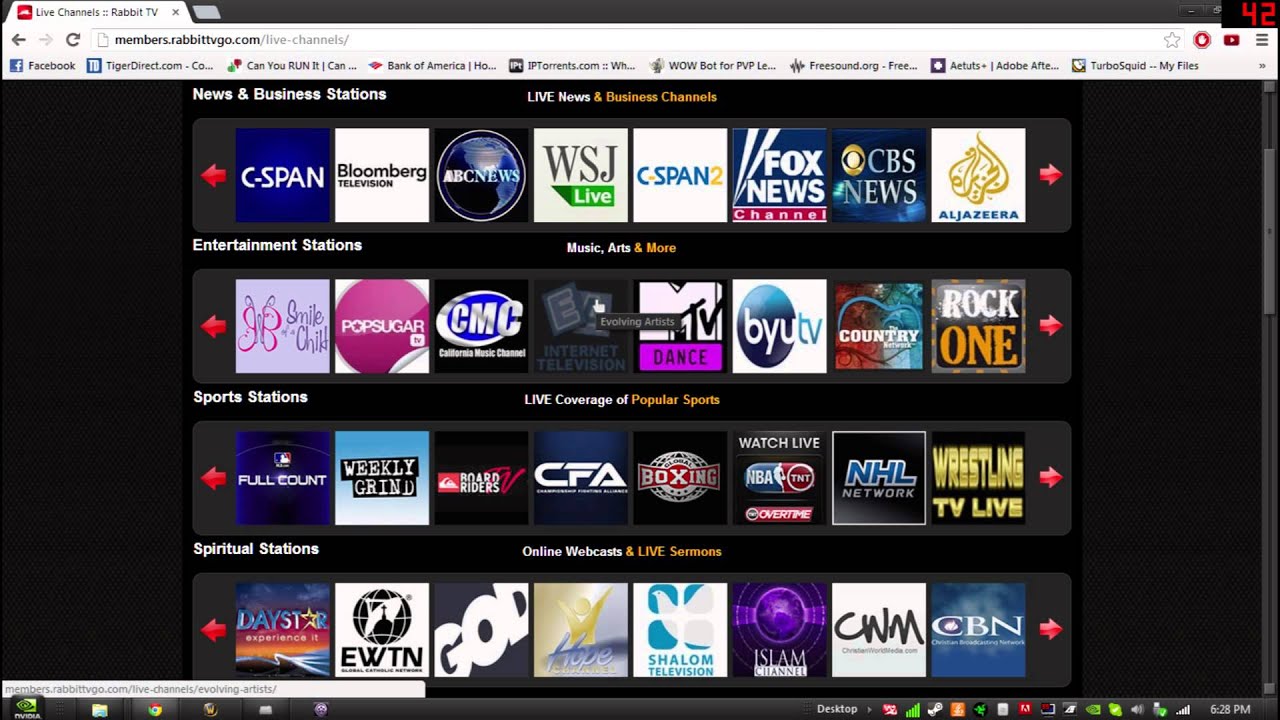Show previous Entertainment stations with left arrow
The image size is (1280, 720).
tap(213, 326)
